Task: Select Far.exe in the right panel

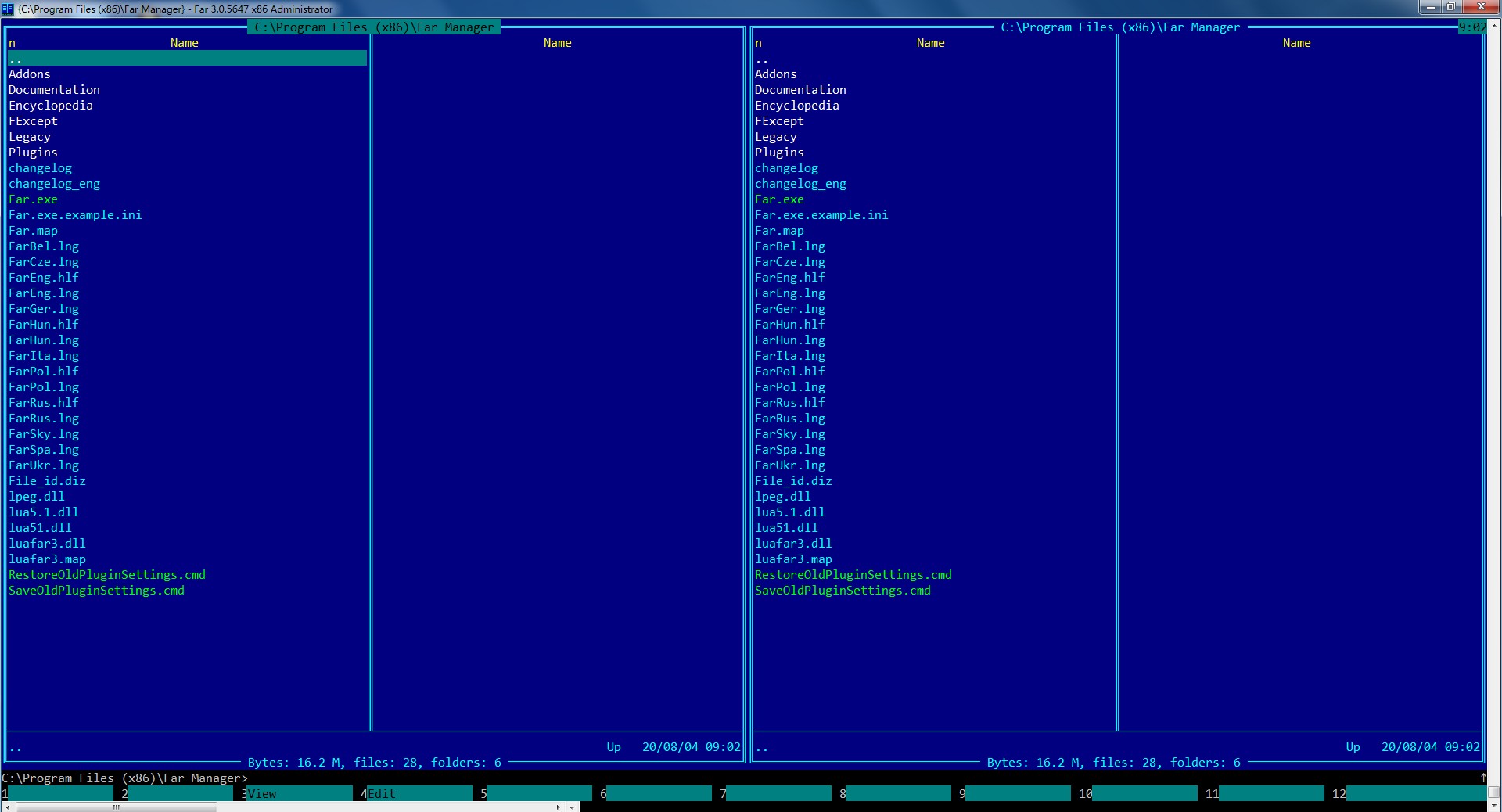Action: coord(779,199)
